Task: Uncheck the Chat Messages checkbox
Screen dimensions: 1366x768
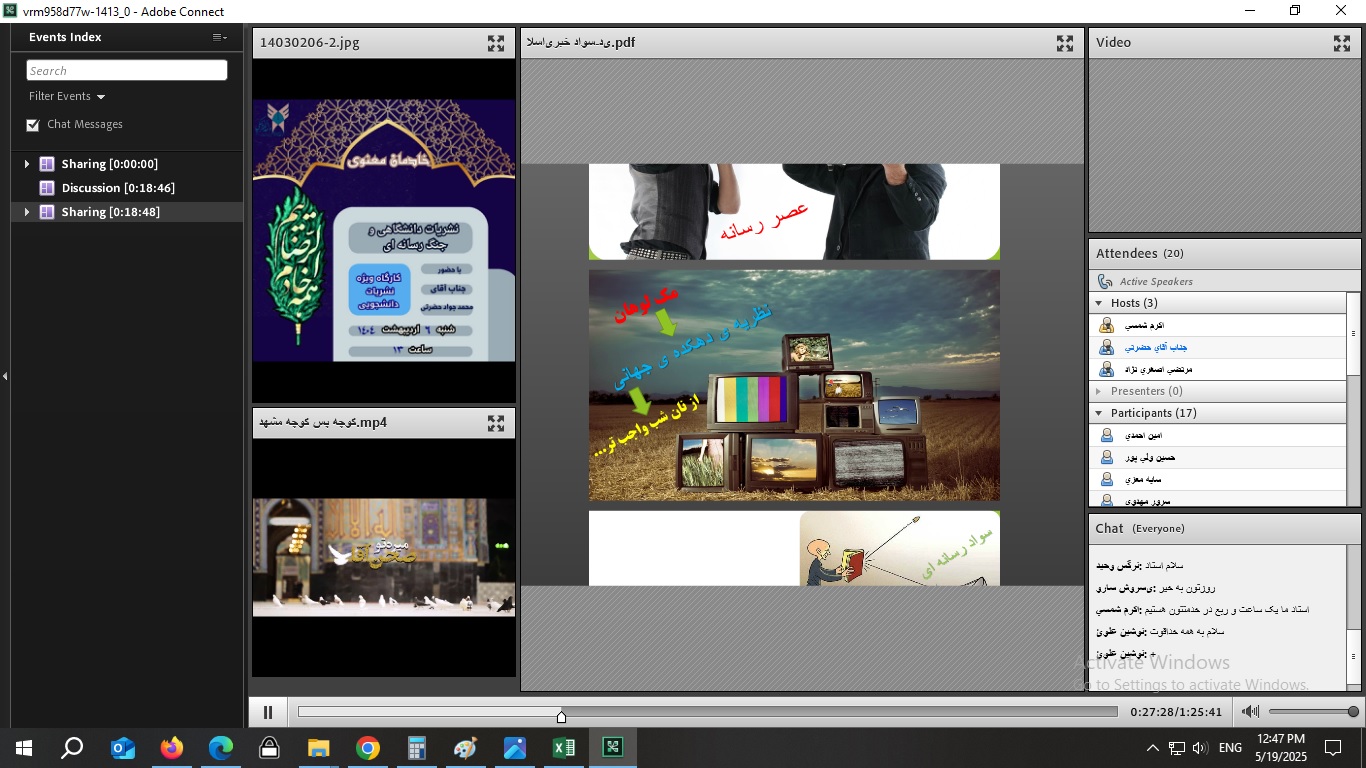Action: click(x=33, y=125)
